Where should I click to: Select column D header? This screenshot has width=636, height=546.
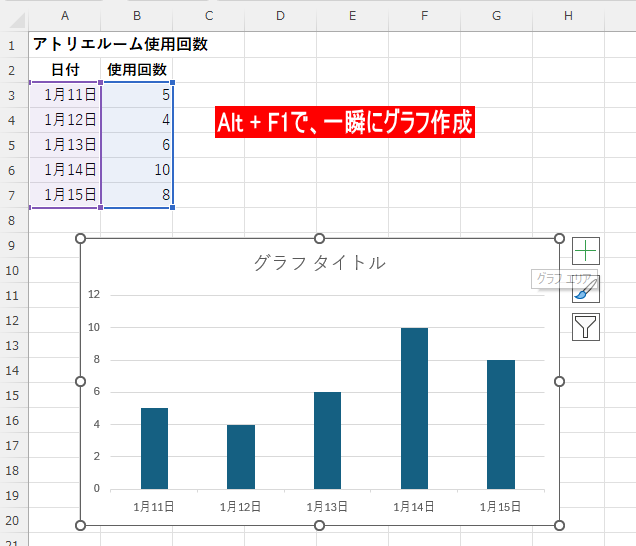coord(280,16)
